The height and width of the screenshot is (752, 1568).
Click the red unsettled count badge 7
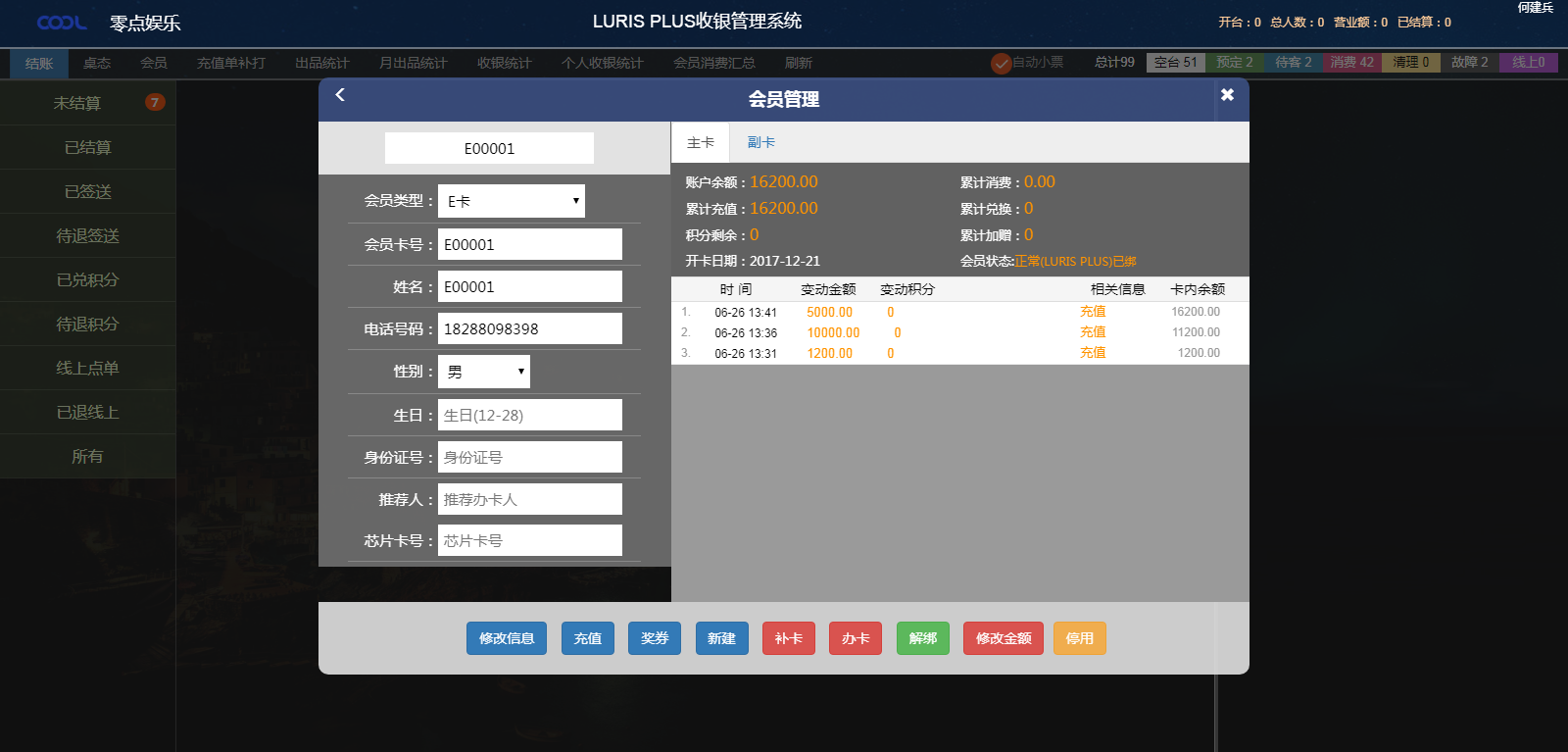tap(154, 102)
